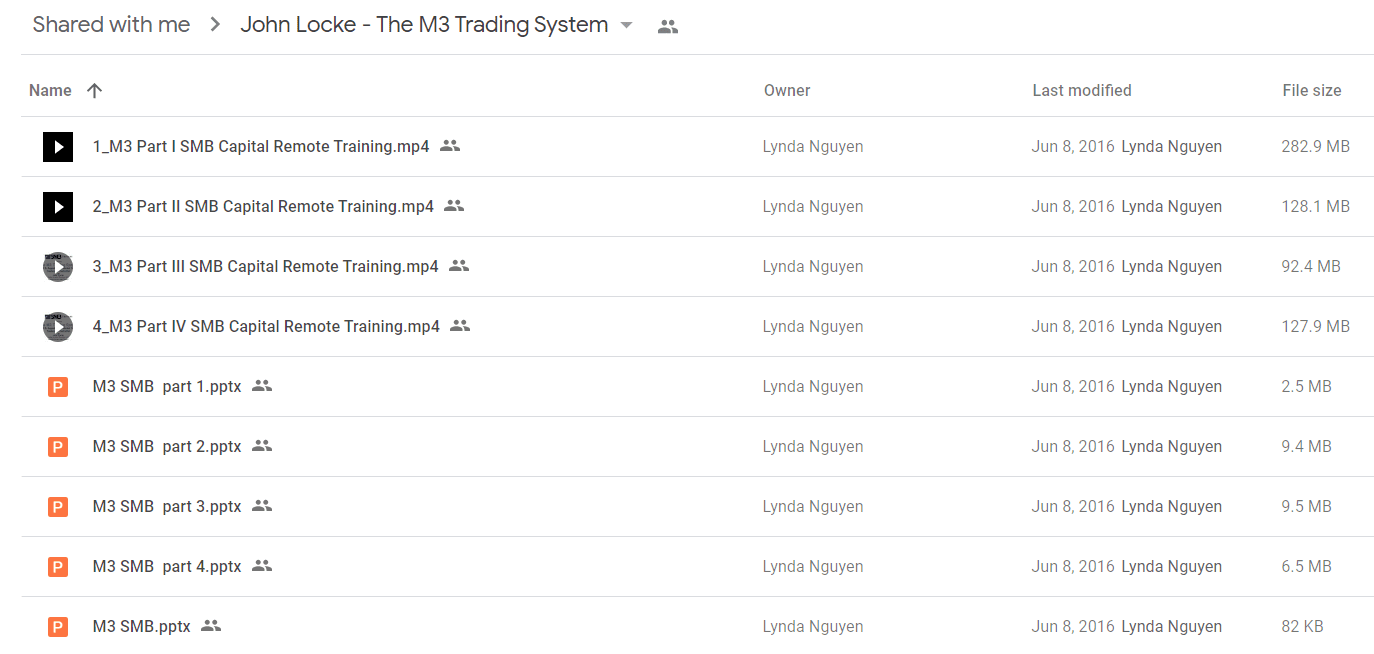
Task: Click shared icon beside M3 SMB.pptx
Action: point(211,626)
